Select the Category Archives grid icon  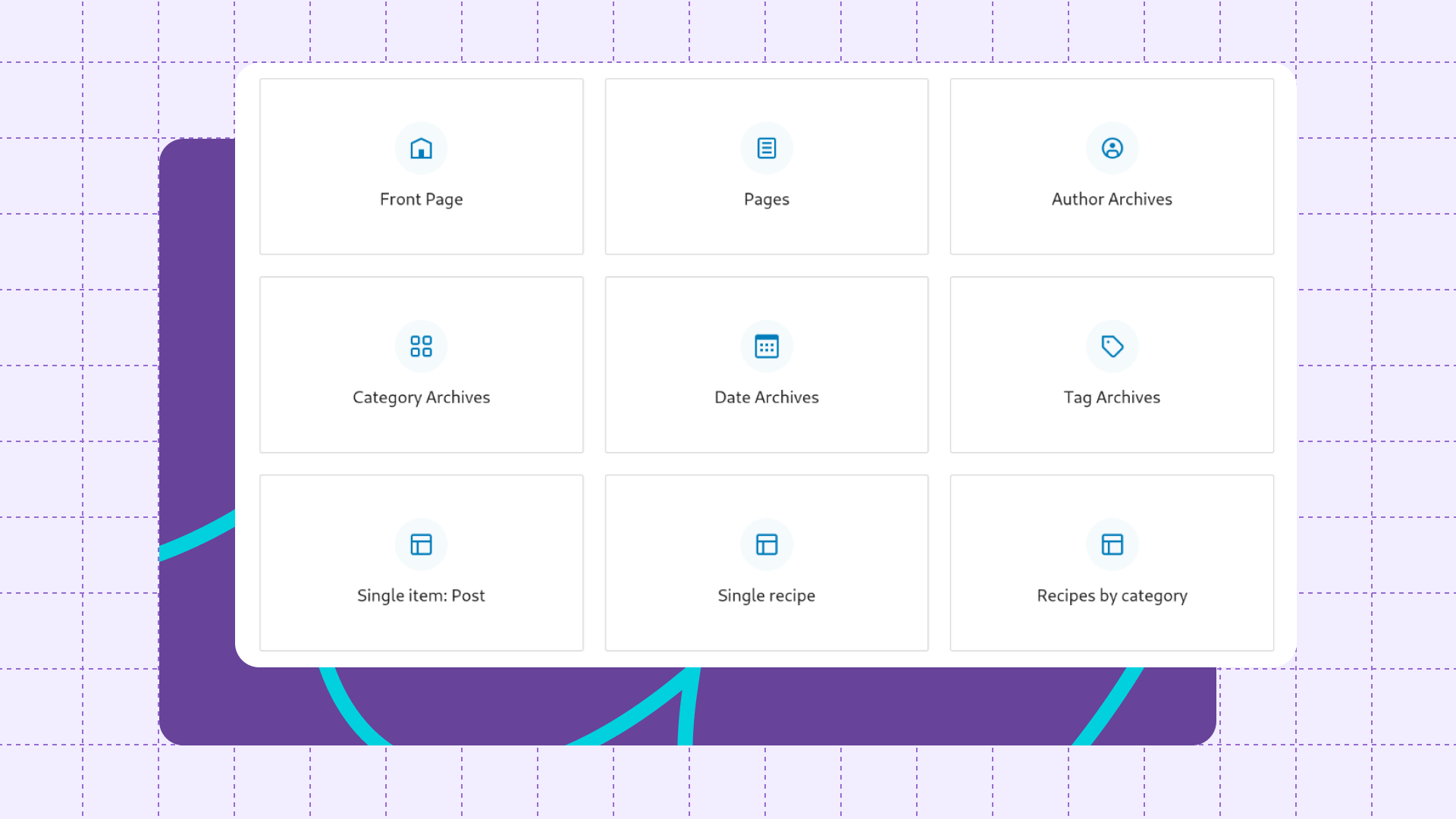click(x=421, y=347)
